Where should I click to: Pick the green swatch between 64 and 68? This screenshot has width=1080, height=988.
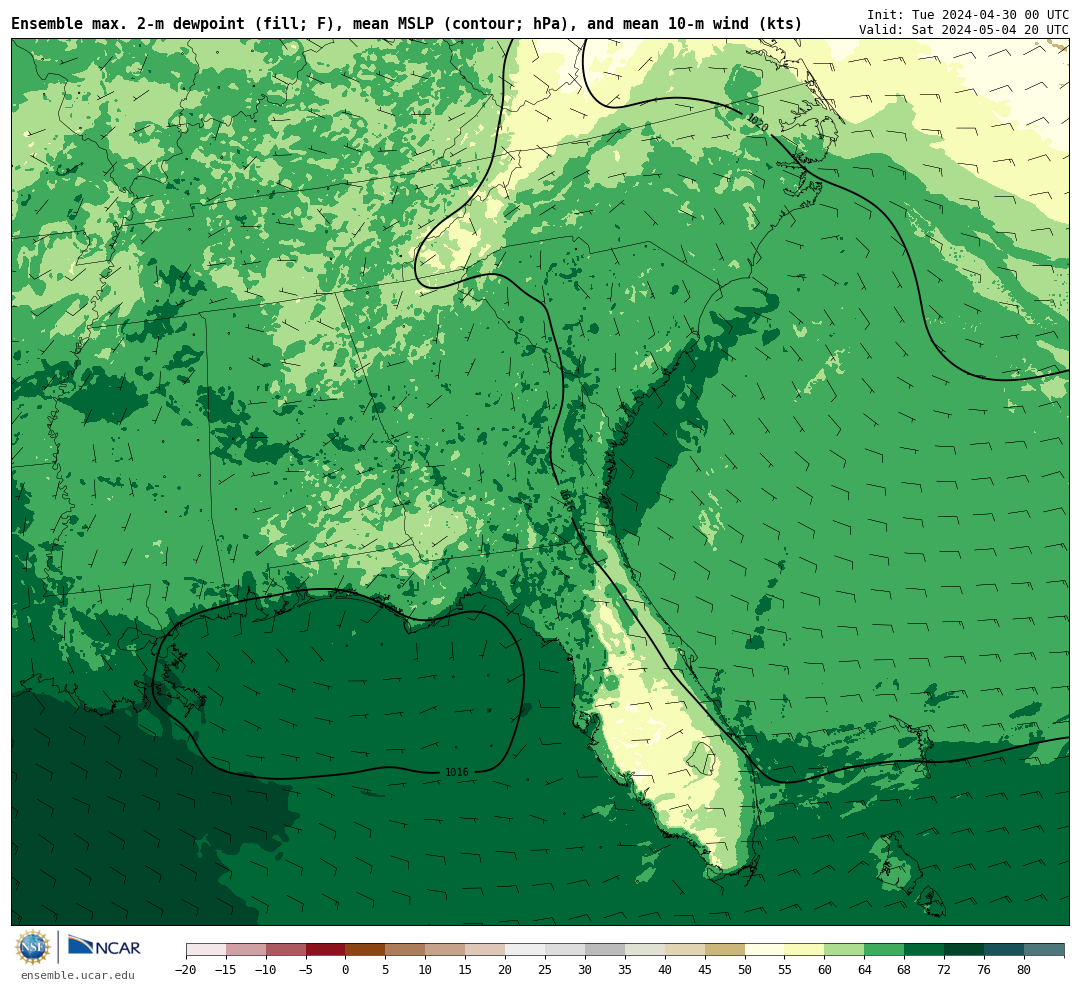coord(885,950)
